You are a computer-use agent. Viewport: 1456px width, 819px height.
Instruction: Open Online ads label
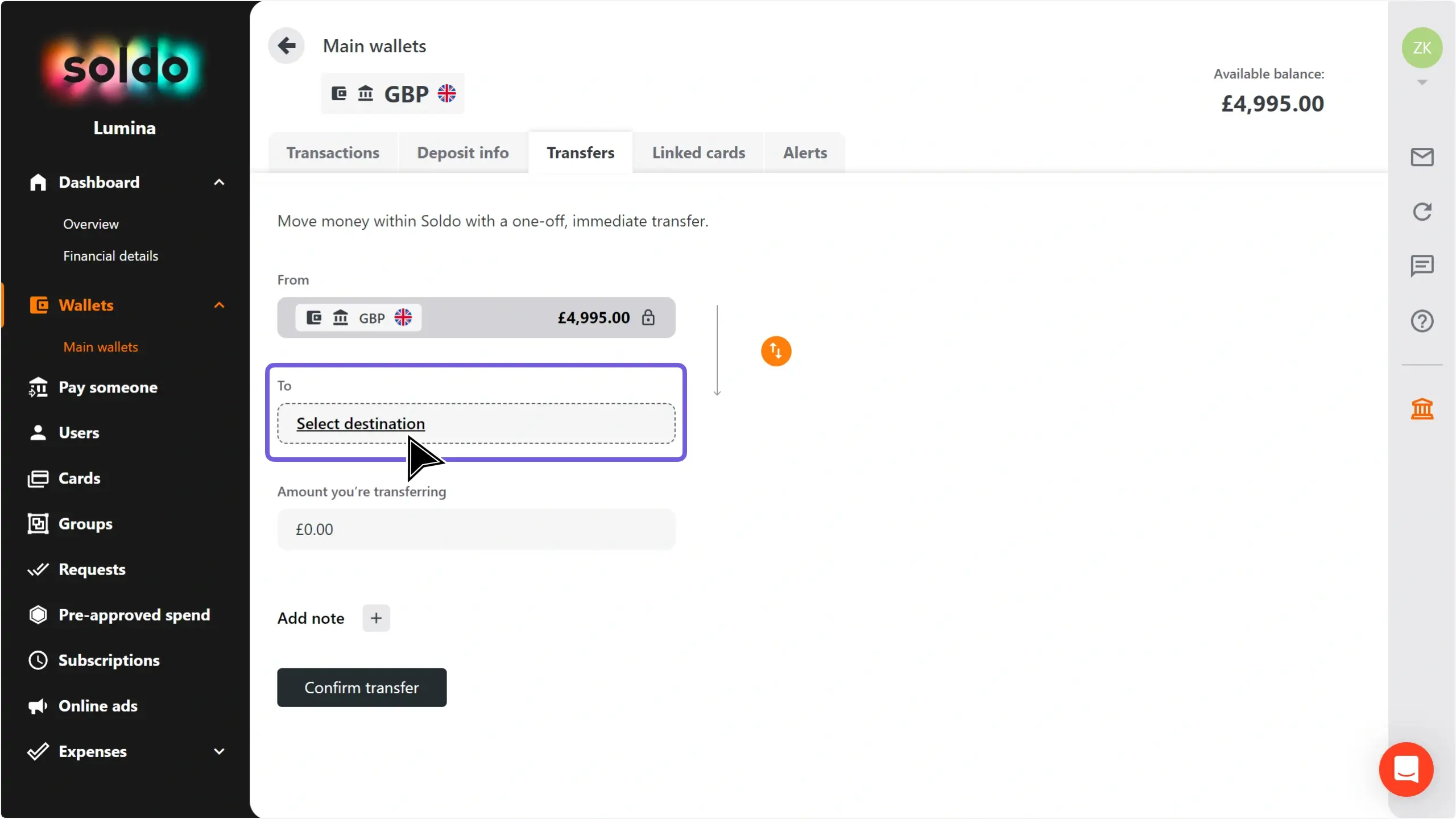coord(98,706)
